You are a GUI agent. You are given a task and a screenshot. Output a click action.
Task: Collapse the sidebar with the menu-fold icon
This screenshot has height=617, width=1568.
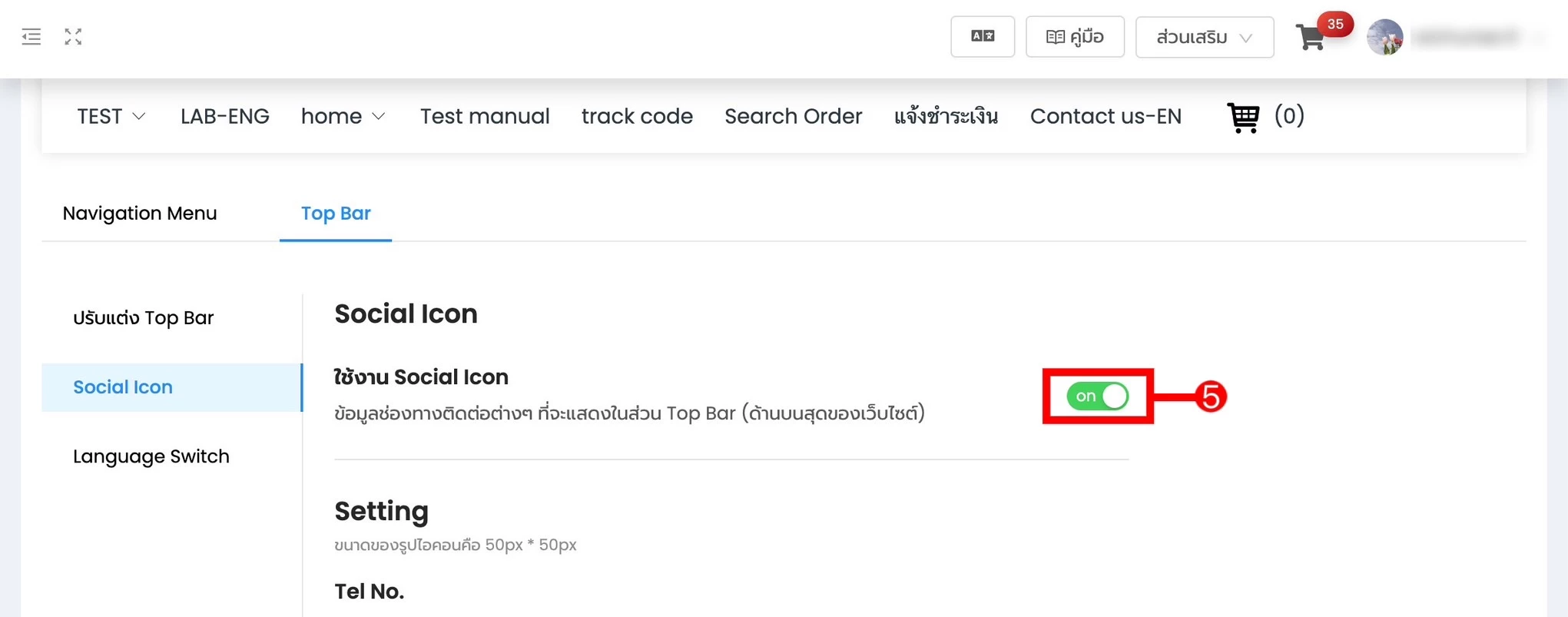coord(31,36)
